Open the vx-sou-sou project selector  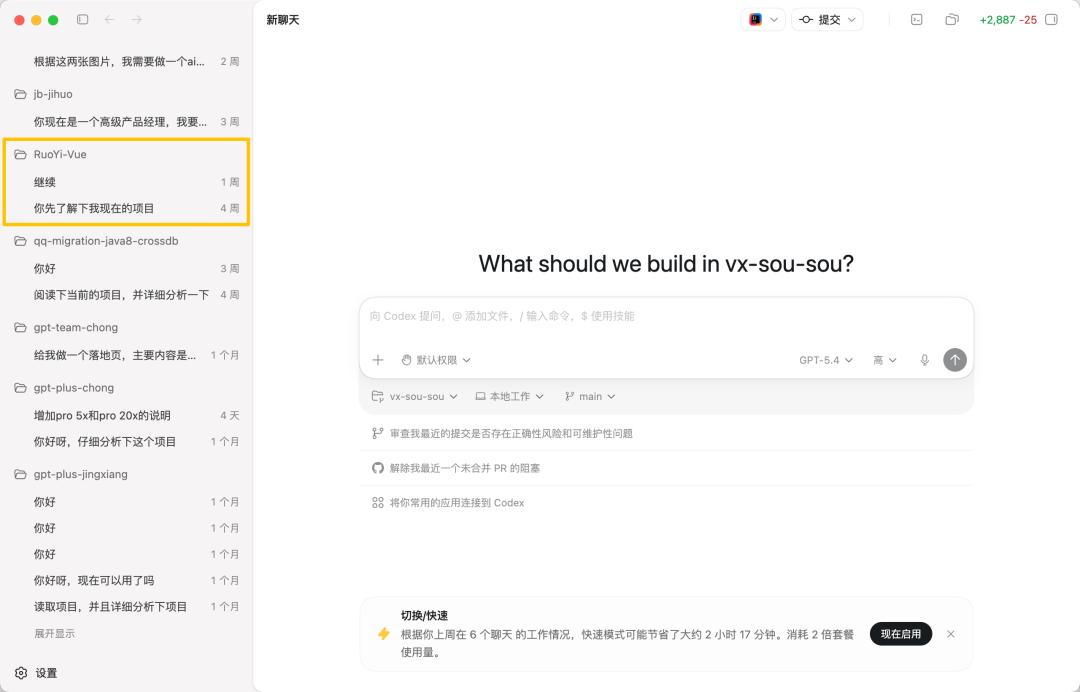[x=414, y=397]
